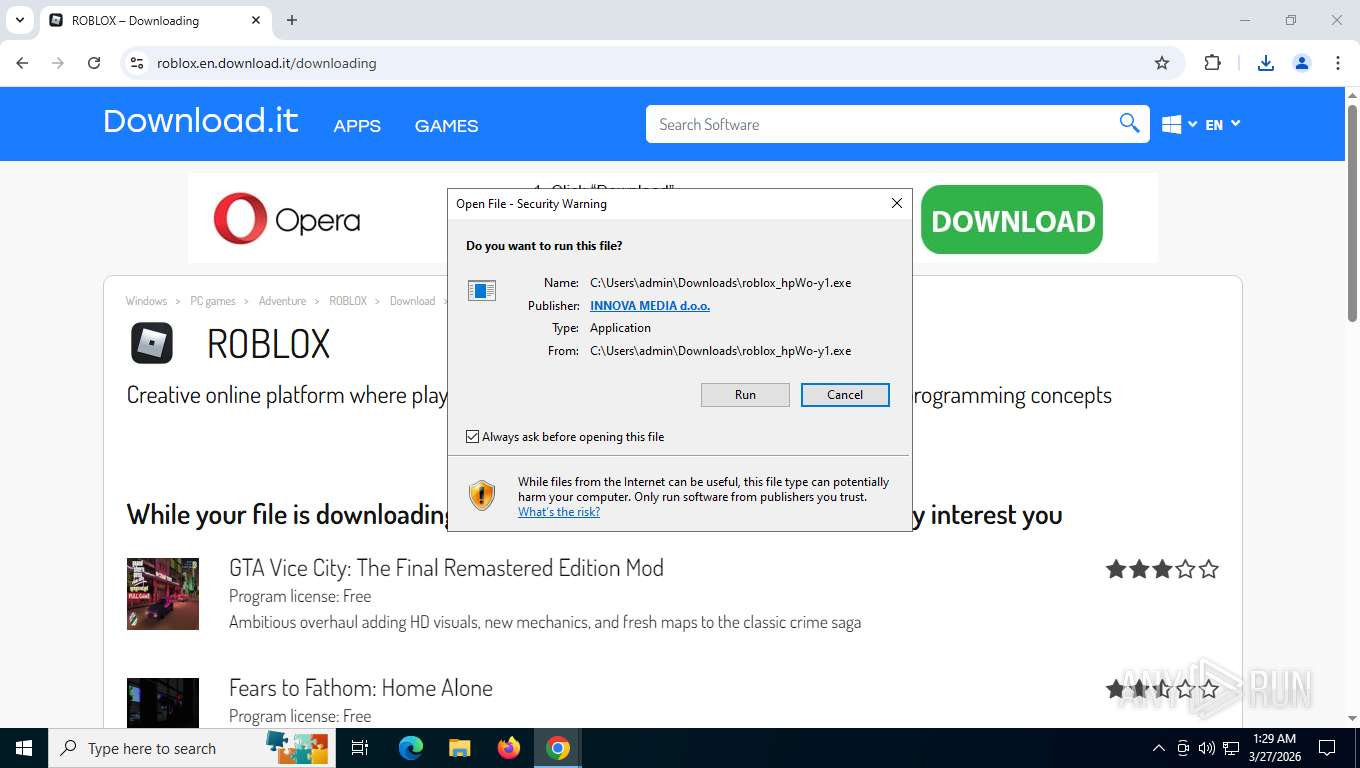Click the GTA Vice City thumbnail

coord(163,594)
